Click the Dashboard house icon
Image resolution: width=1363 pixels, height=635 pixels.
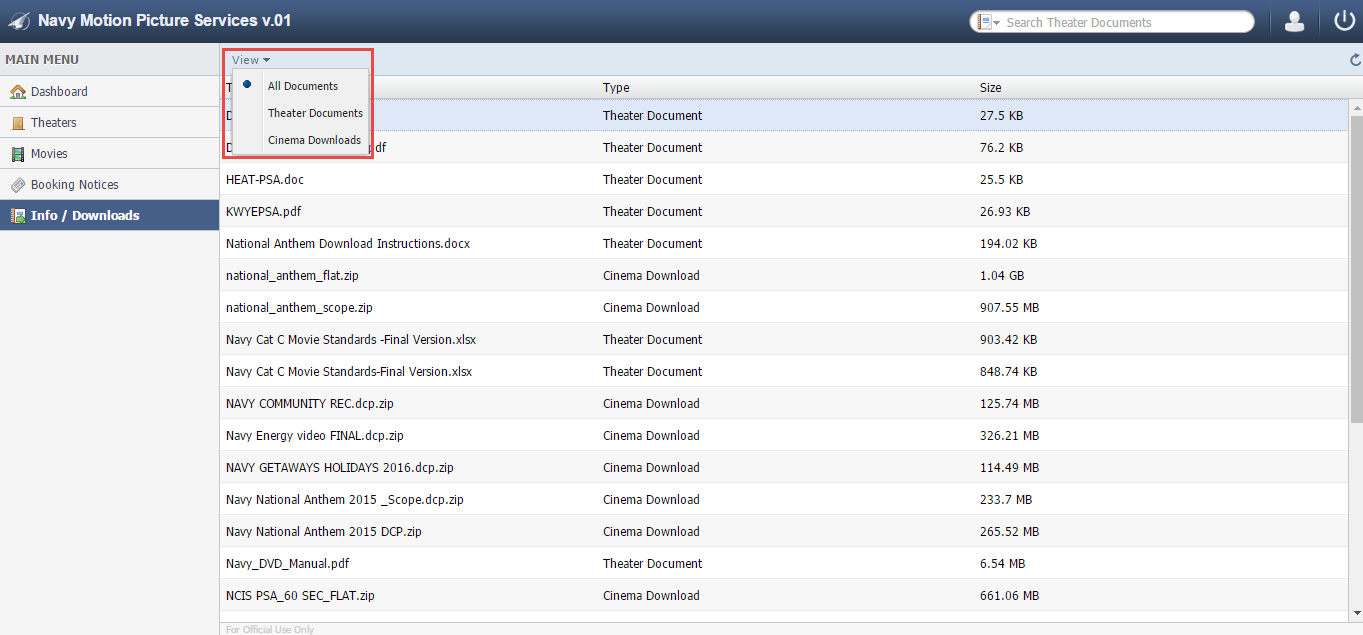(18, 92)
